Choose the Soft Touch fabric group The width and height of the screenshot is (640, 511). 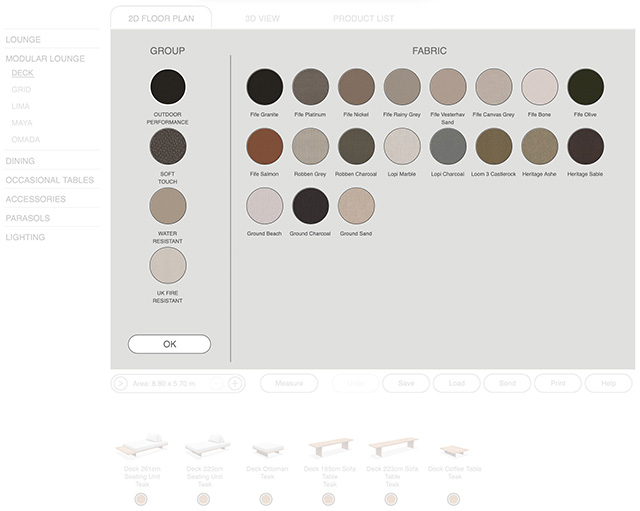168,147
